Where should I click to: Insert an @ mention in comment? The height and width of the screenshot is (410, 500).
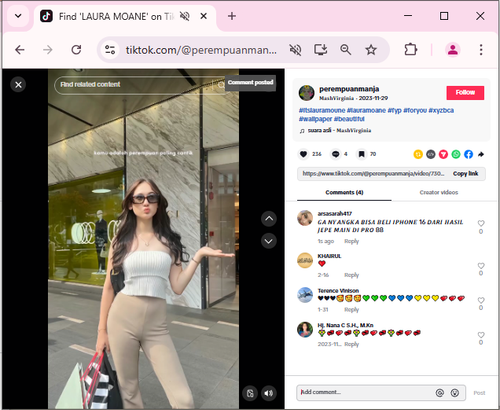(x=440, y=393)
